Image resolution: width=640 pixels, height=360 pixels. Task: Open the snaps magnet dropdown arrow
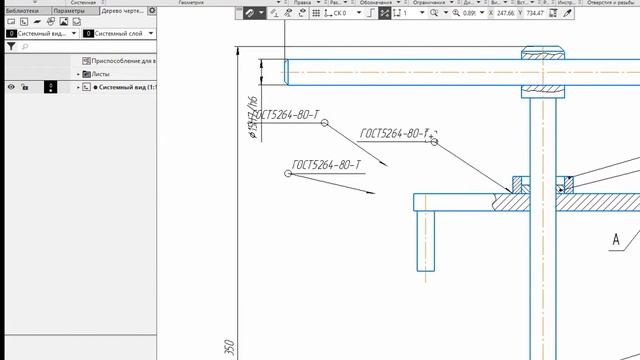(x=261, y=13)
